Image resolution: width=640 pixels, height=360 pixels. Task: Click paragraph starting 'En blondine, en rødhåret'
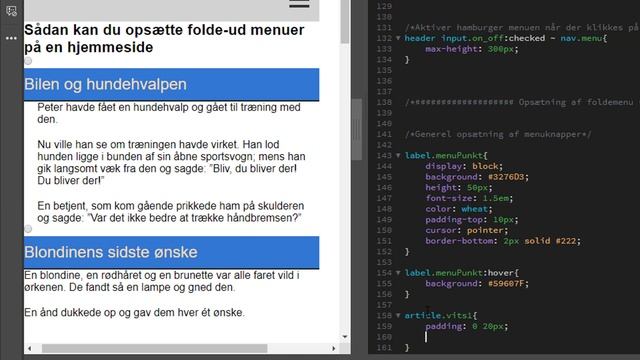[162, 281]
